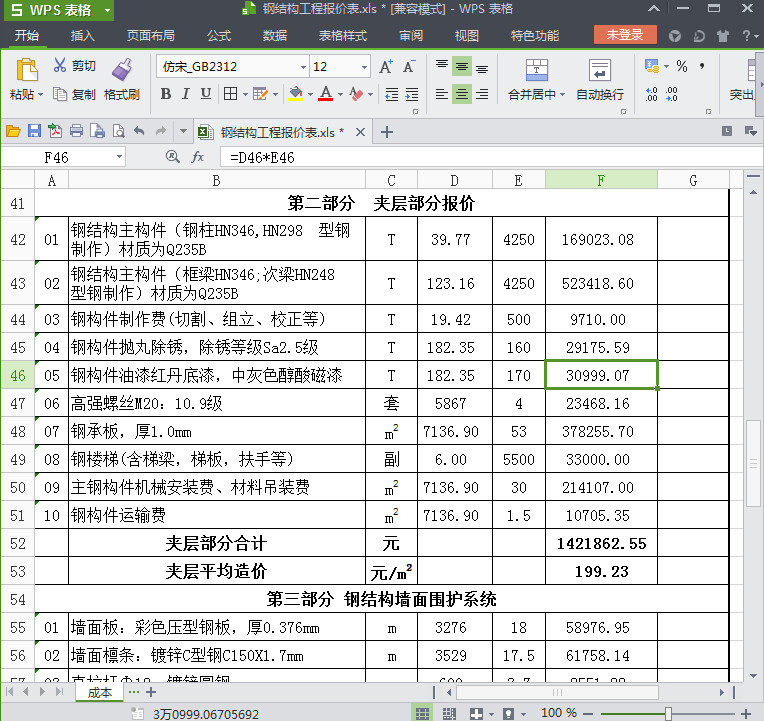
Task: Expand the border style dropdown arrow
Action: (245, 94)
